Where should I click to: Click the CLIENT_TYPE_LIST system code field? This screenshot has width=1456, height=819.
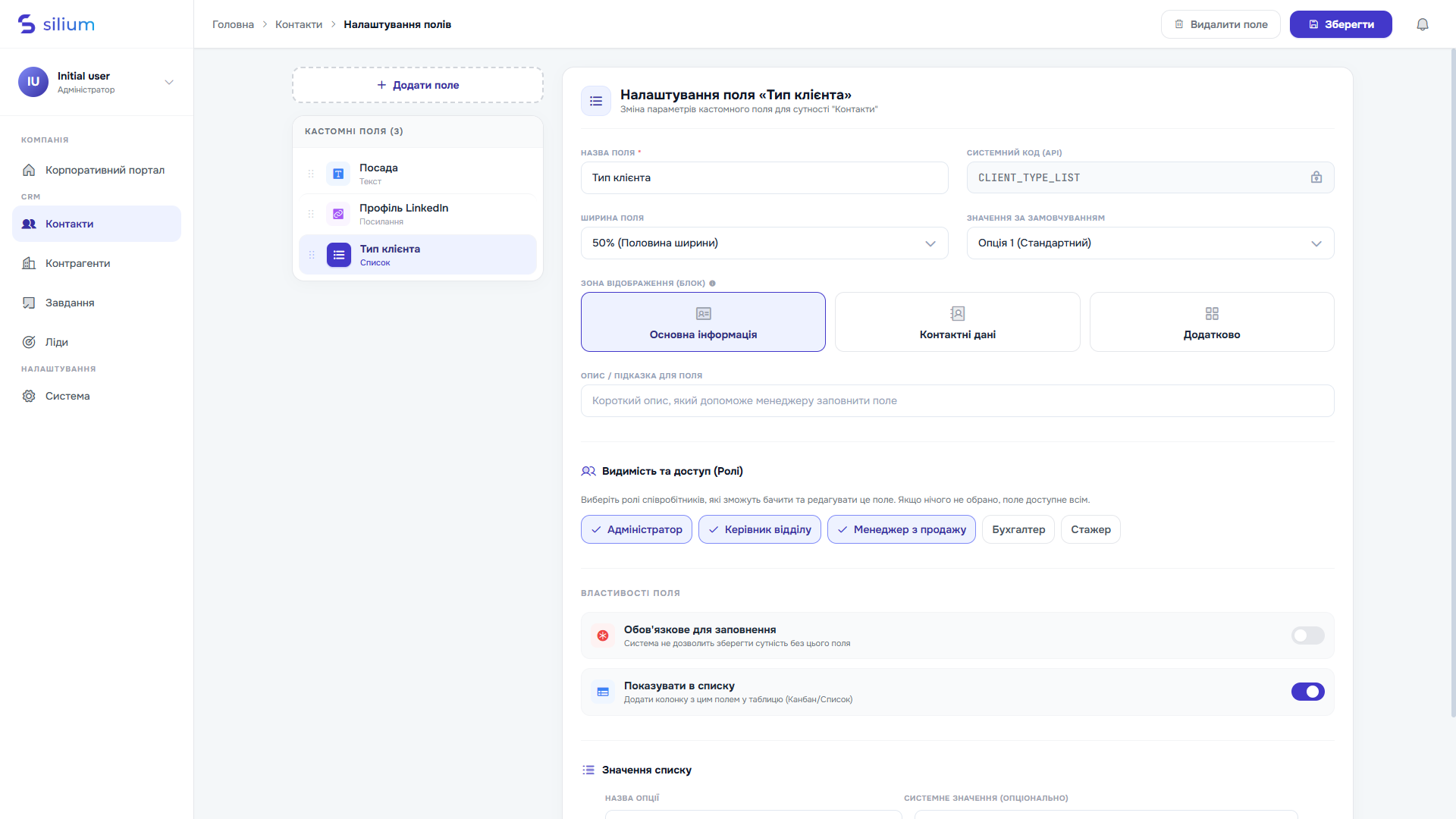1150,177
